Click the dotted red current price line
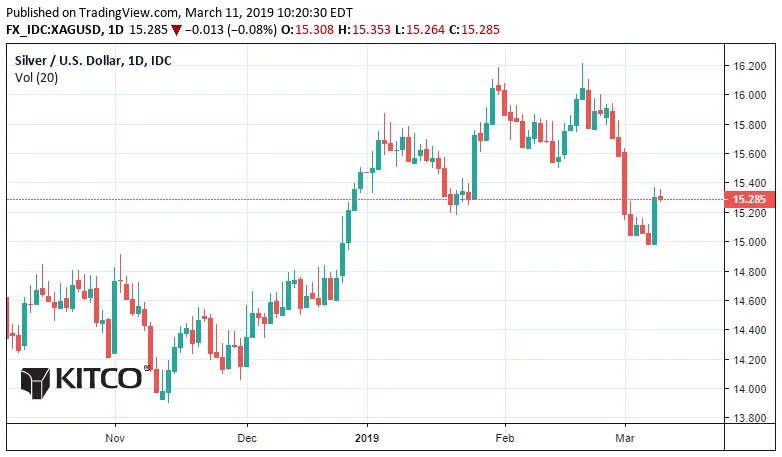 (x=365, y=199)
